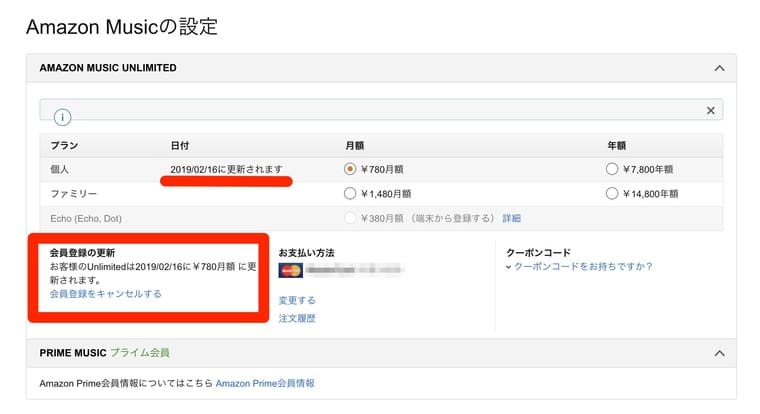Click the ファミリー plan row label
The height and width of the screenshot is (414, 760).
point(74,194)
